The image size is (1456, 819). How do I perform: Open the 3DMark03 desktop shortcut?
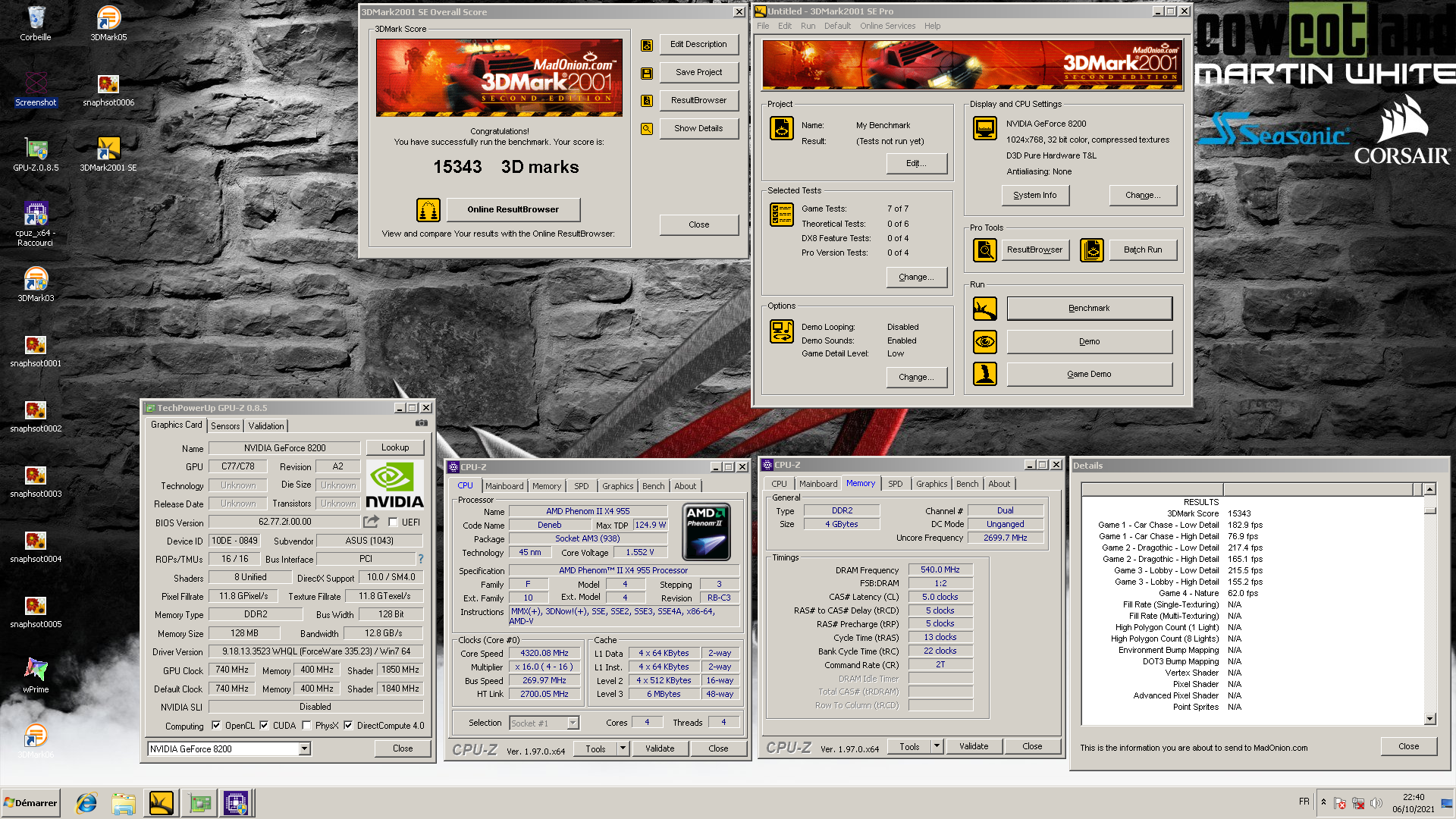click(36, 284)
